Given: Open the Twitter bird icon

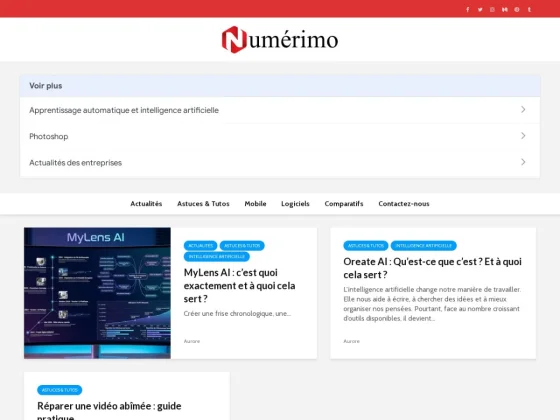Looking at the screenshot, I should tap(480, 10).
